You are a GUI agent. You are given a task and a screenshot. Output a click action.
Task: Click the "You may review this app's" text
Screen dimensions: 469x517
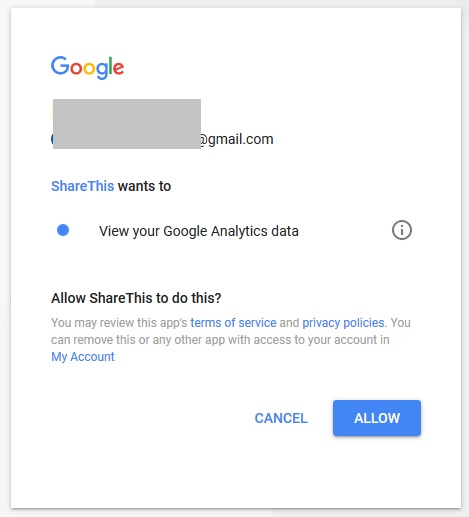click(119, 323)
